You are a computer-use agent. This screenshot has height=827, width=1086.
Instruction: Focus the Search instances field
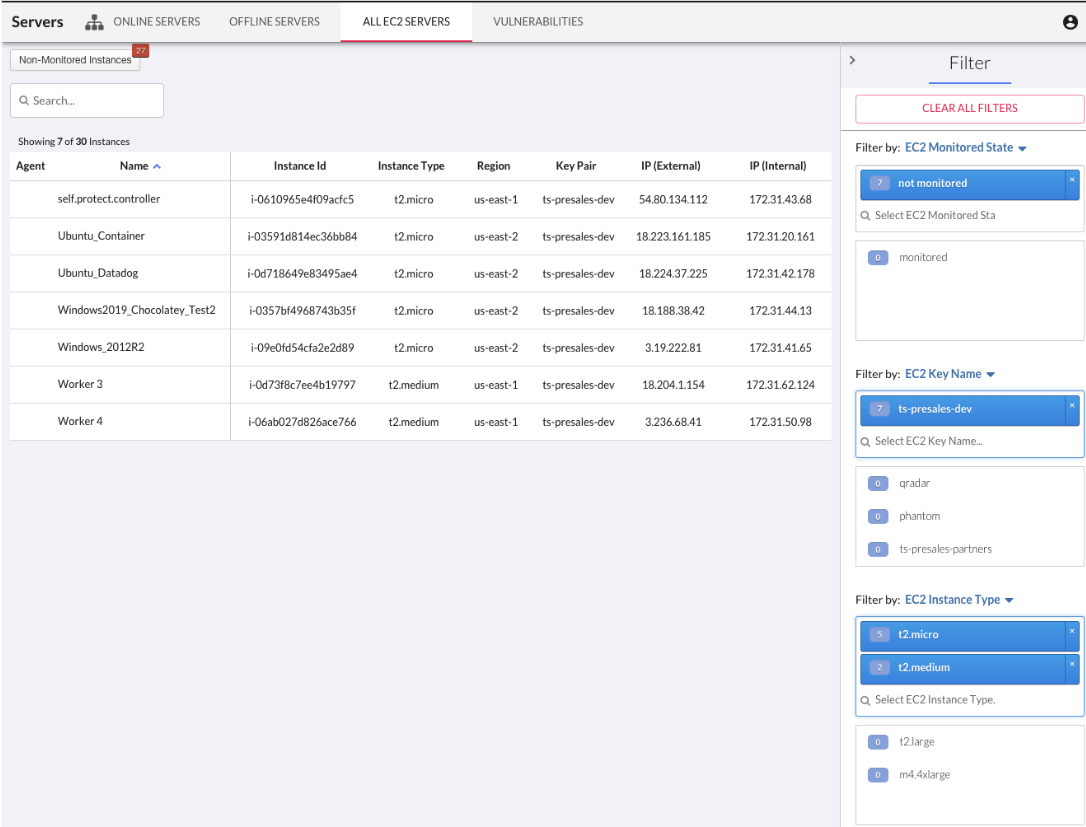click(x=87, y=100)
